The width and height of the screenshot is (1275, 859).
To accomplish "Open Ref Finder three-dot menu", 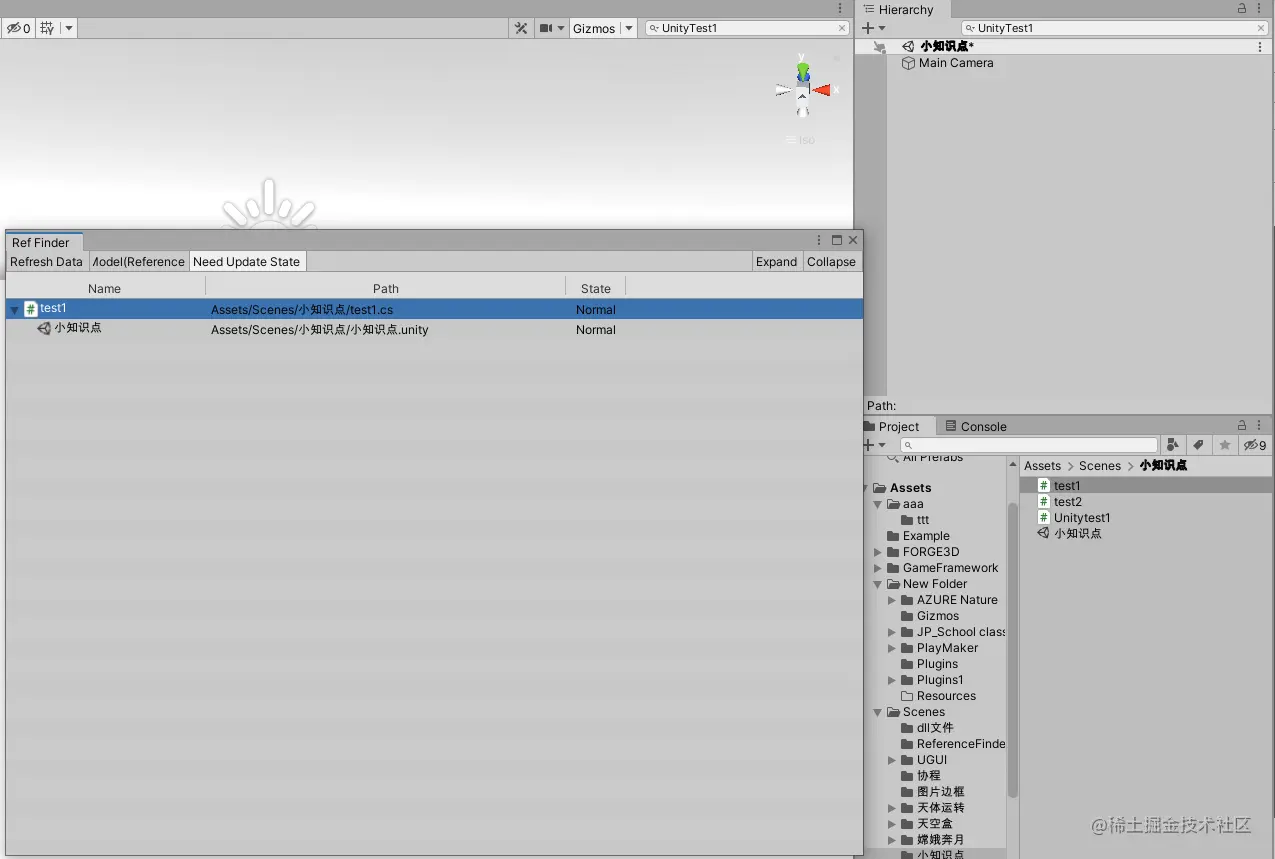I will pos(819,240).
